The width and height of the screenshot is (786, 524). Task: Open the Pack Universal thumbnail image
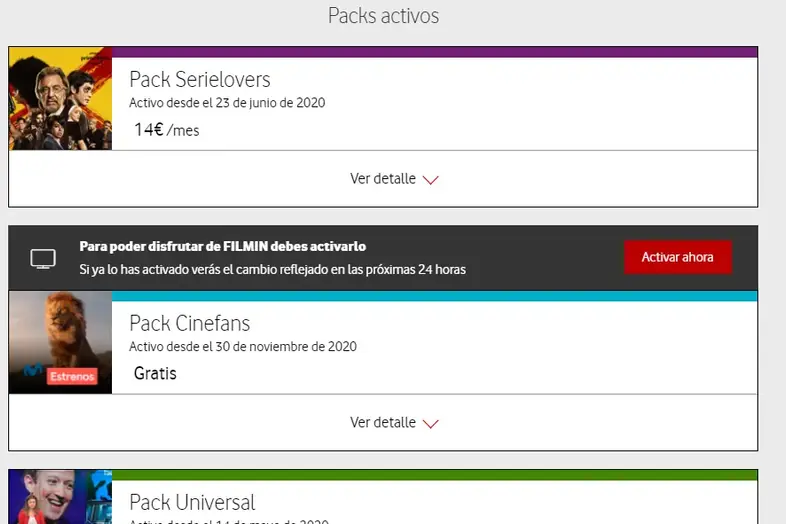point(60,497)
